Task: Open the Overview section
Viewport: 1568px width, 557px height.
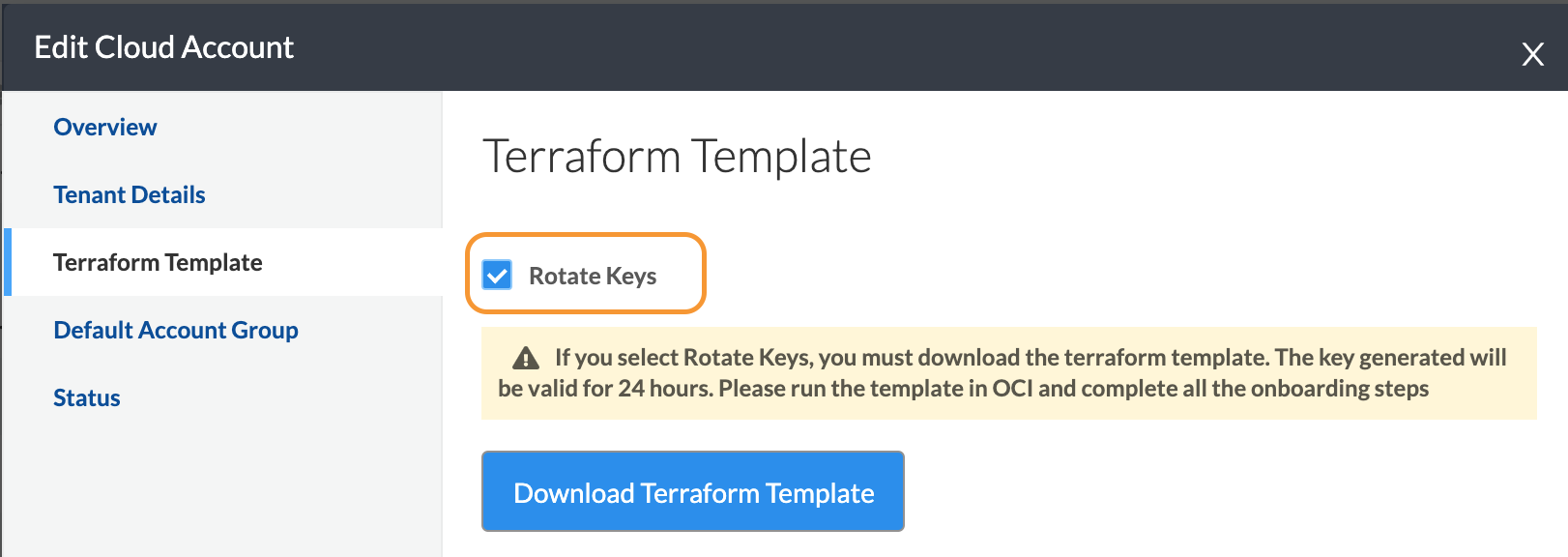Action: pos(104,127)
